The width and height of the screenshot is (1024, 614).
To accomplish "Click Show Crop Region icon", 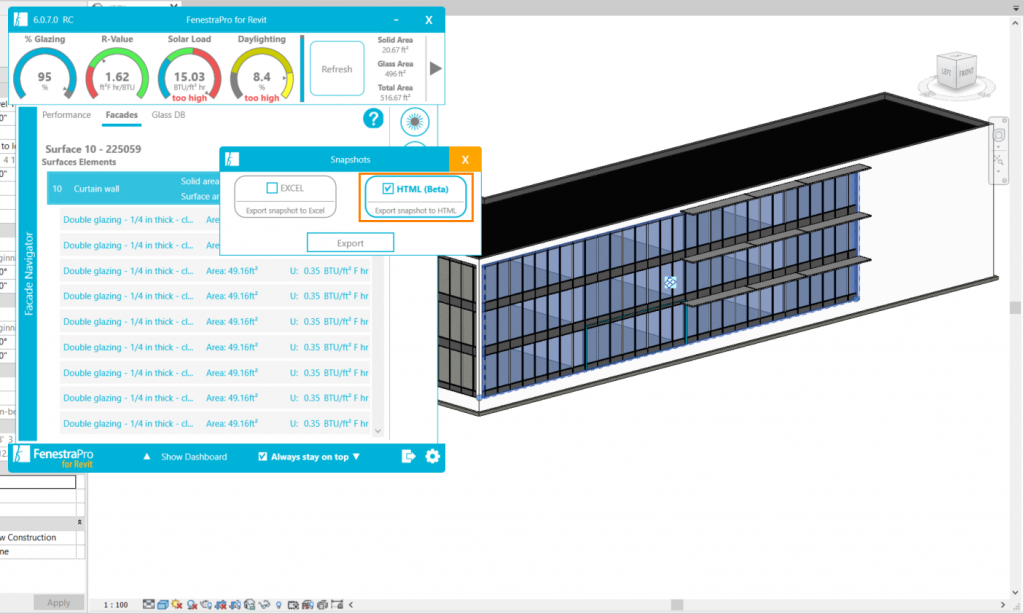I will (x=235, y=605).
